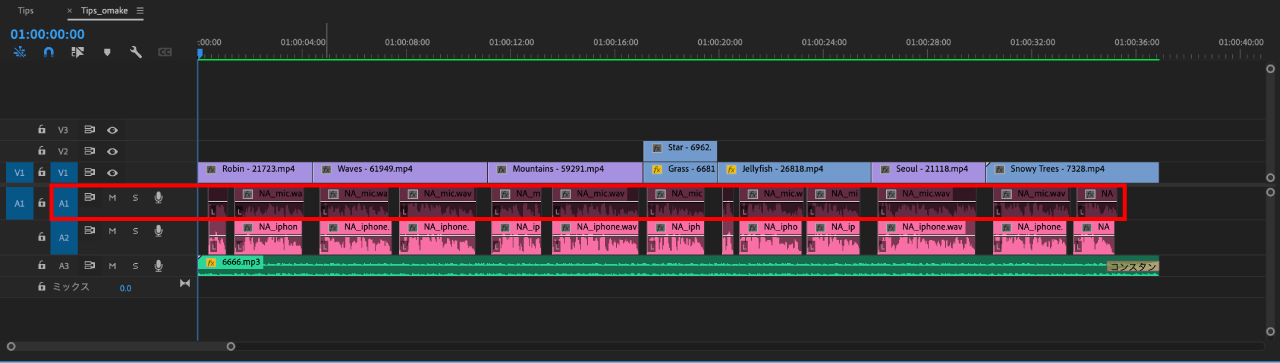This screenshot has height=363, width=1280.
Task: Toggle the Snap magnet icon
Action: (48, 52)
